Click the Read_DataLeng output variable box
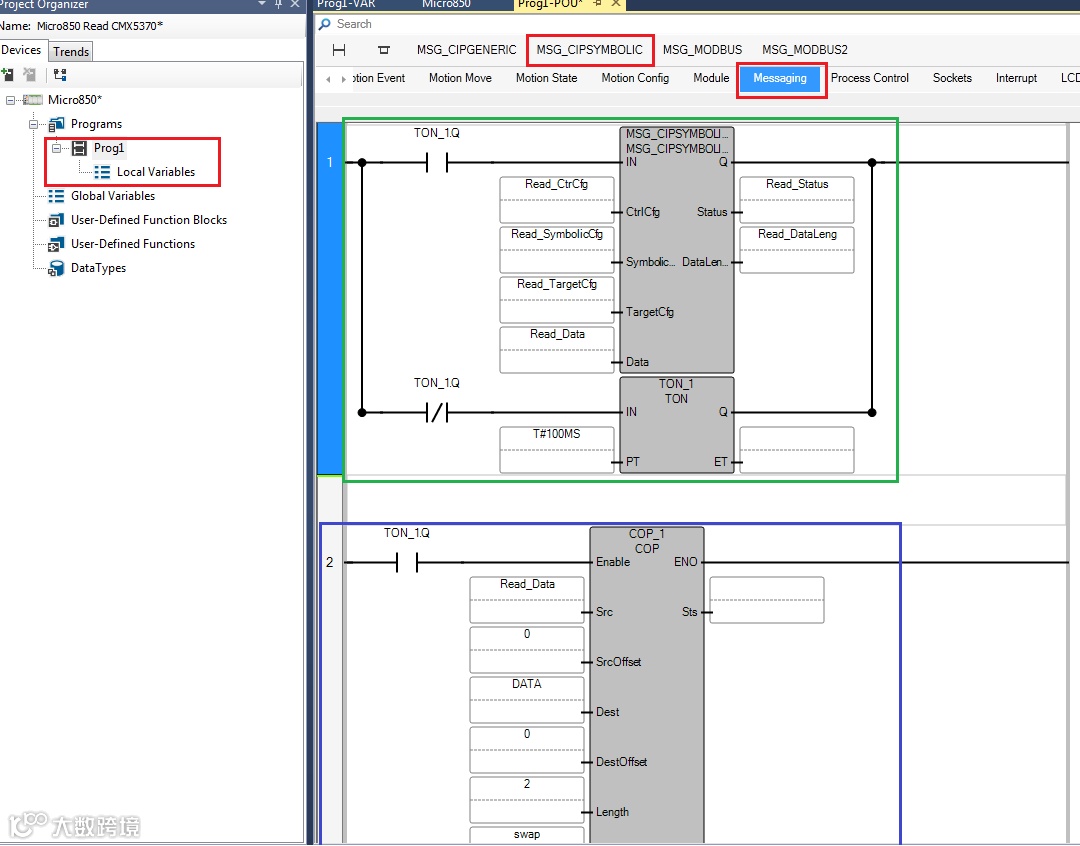Viewport: 1080px width, 846px height. (x=797, y=250)
